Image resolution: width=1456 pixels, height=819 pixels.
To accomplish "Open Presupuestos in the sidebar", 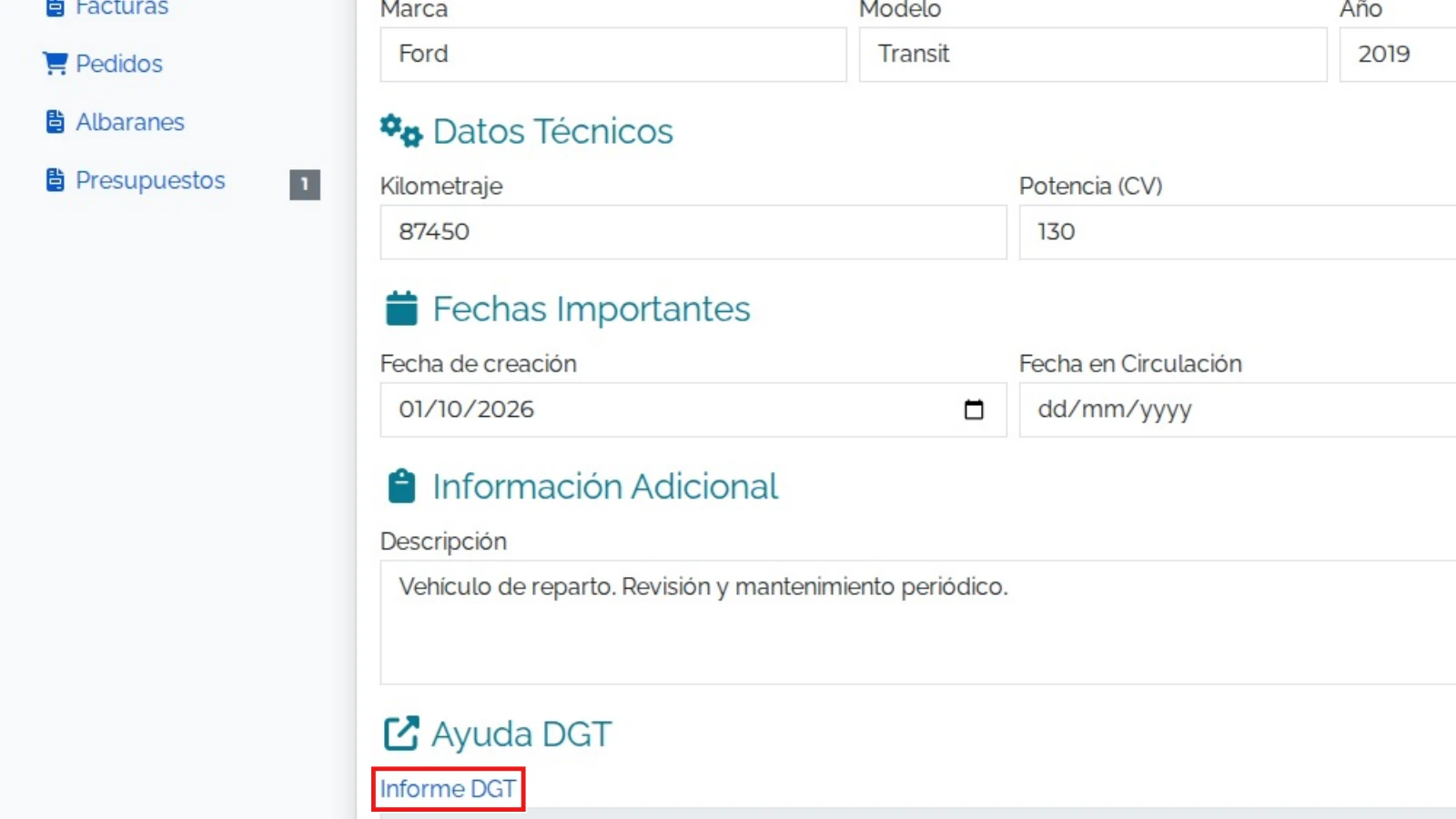I will click(x=150, y=180).
